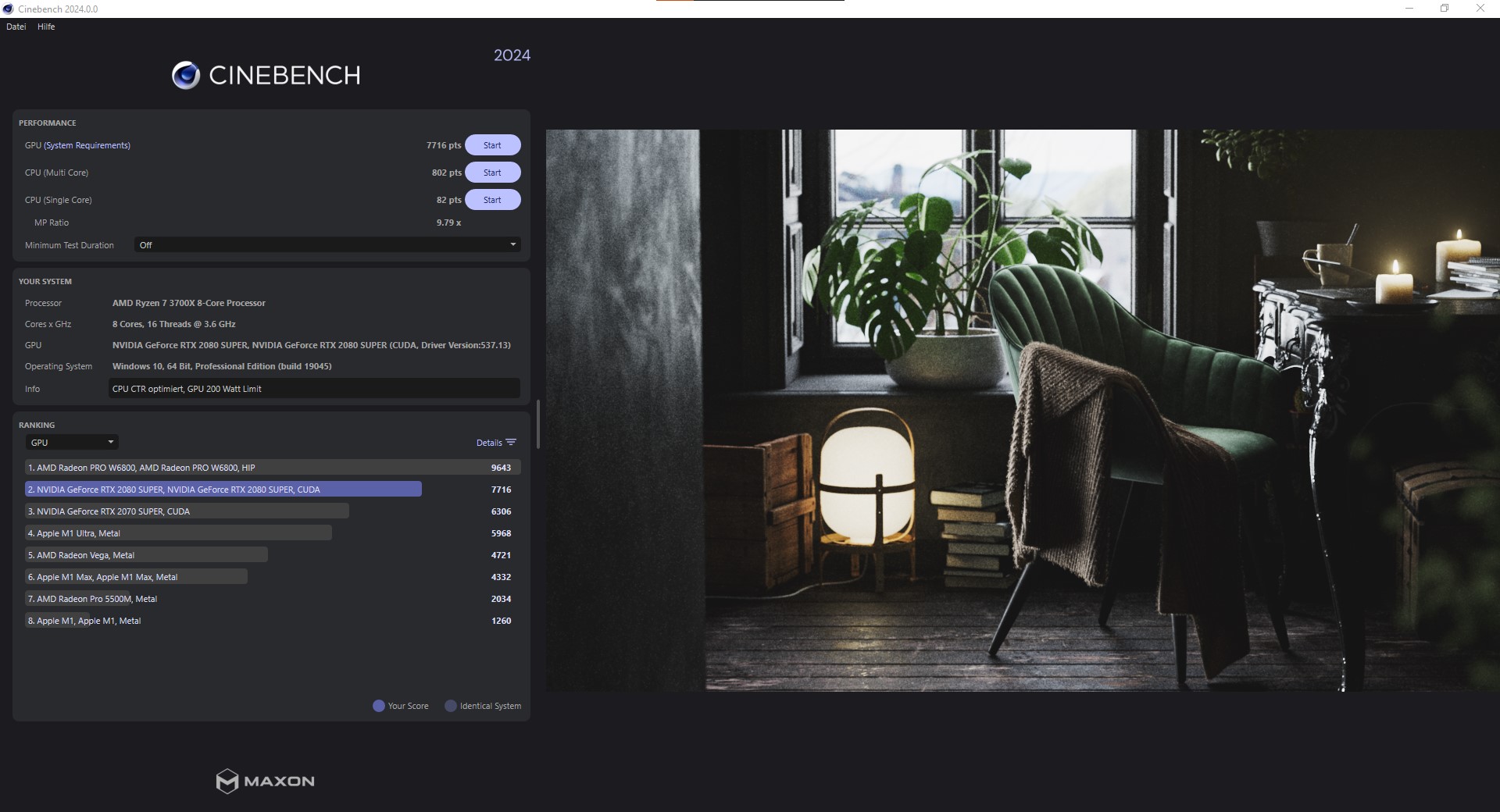Screen dimensions: 1500x812
Task: Start the CPU Single Core benchmark
Action: (492, 199)
